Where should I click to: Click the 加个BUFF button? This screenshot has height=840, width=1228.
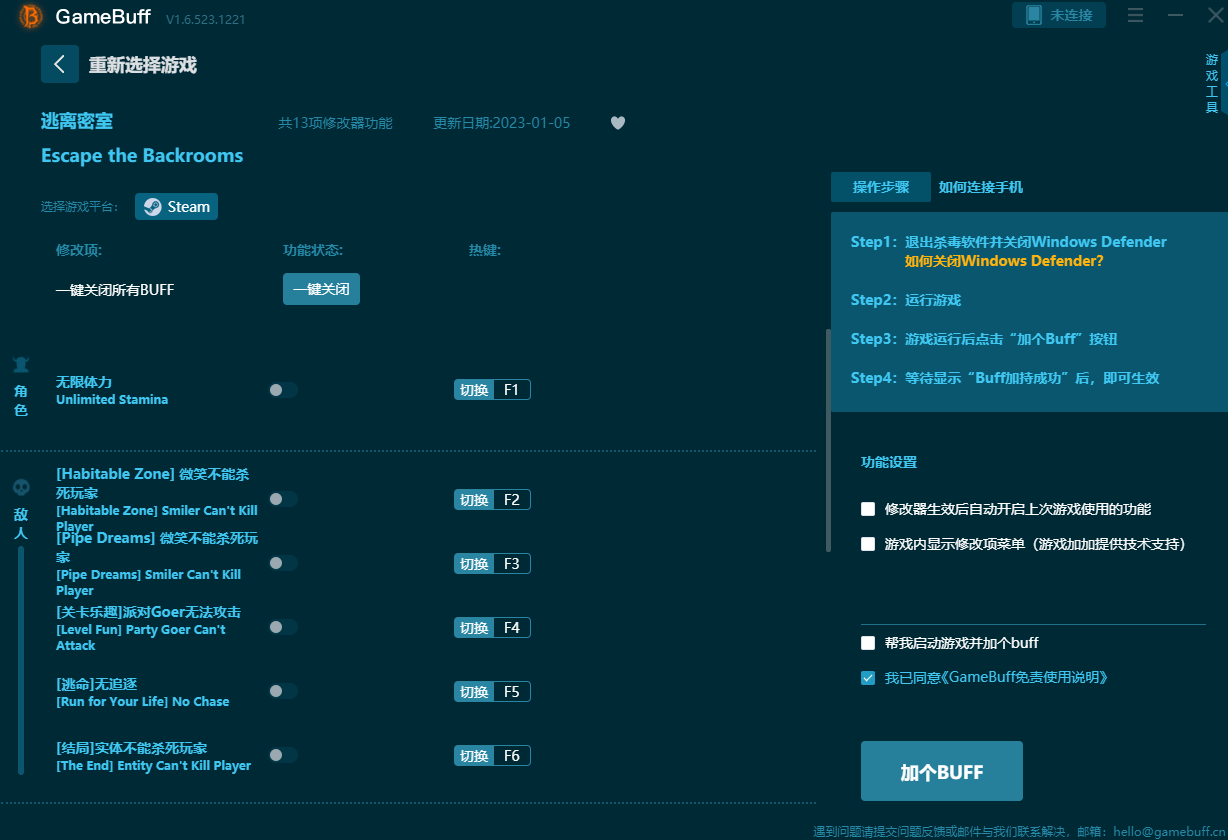tap(942, 771)
